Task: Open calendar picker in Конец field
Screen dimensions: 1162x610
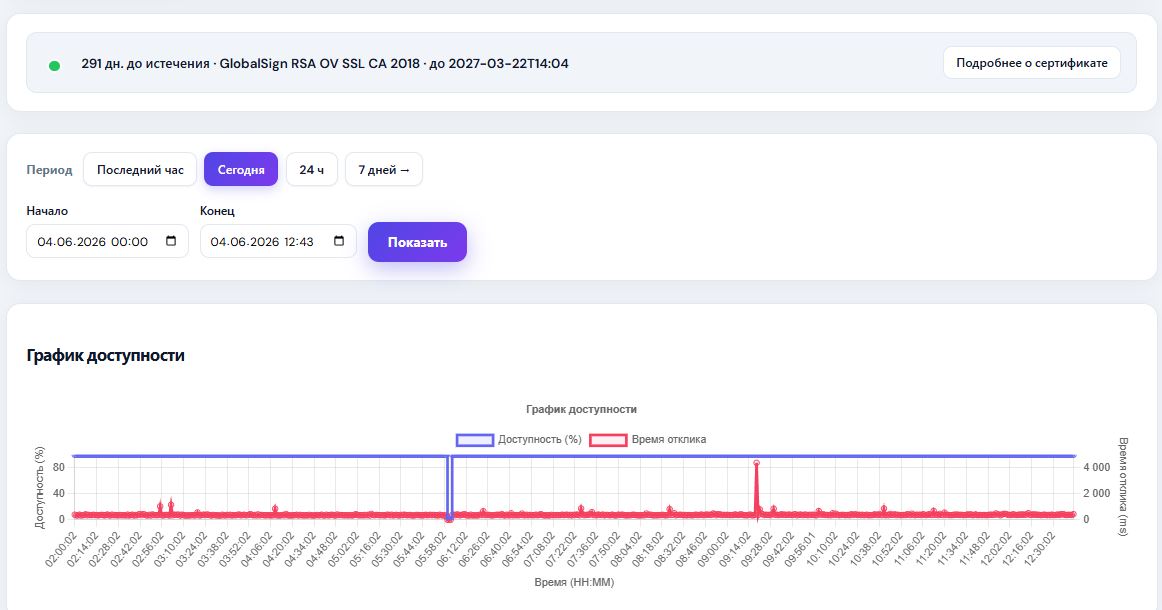Action: point(339,241)
